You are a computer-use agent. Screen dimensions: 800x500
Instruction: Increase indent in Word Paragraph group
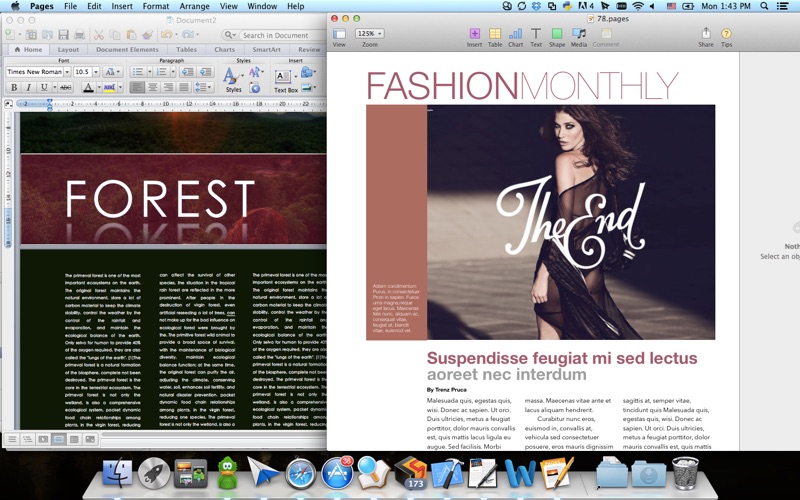tap(206, 72)
